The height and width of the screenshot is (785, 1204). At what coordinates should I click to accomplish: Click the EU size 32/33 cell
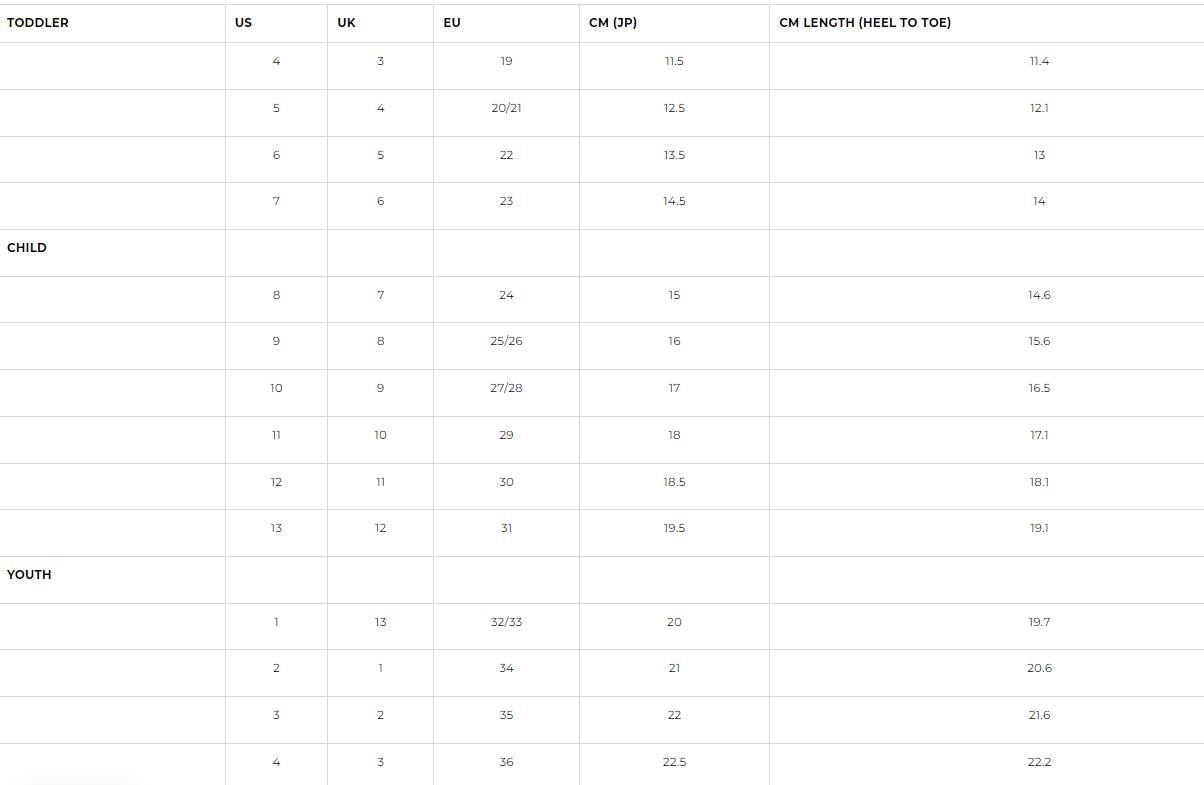(x=506, y=622)
